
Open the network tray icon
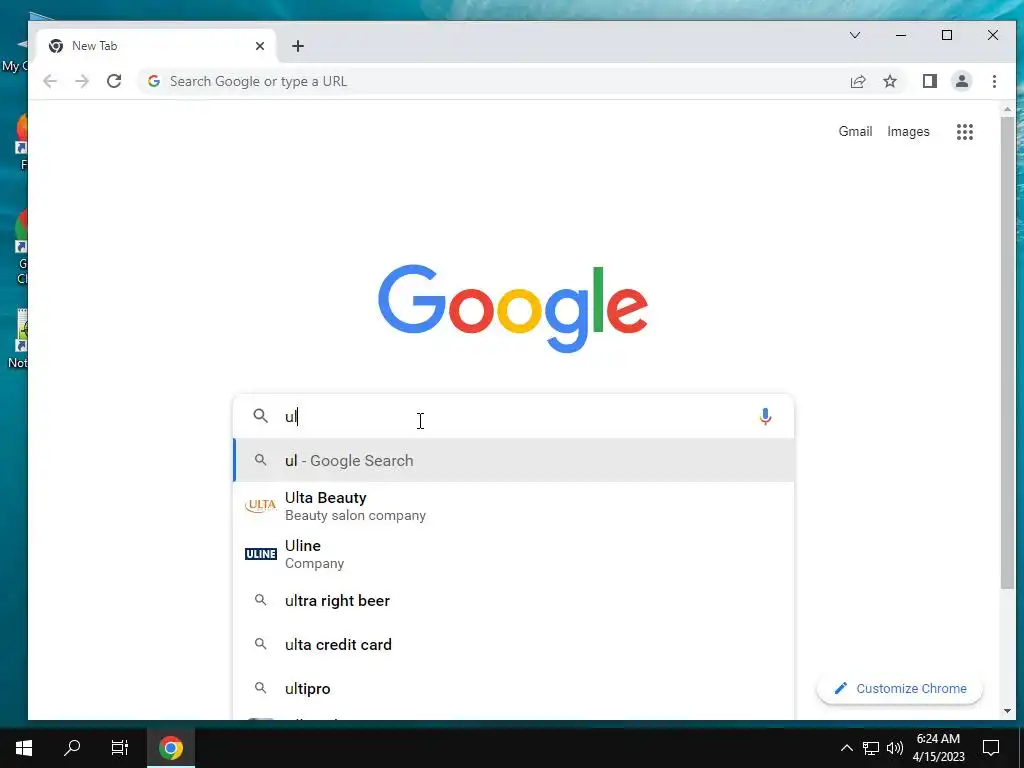[x=871, y=748]
